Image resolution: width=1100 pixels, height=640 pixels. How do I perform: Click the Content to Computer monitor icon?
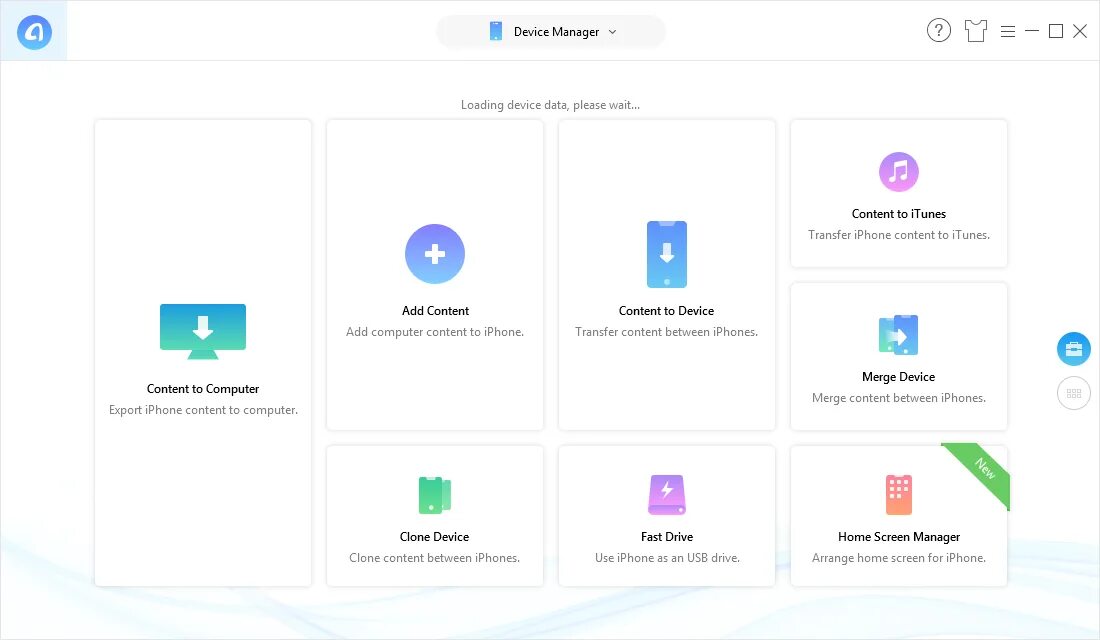[203, 331]
